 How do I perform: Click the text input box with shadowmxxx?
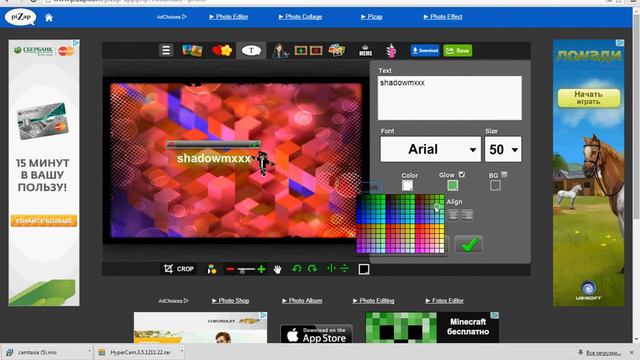tap(449, 98)
